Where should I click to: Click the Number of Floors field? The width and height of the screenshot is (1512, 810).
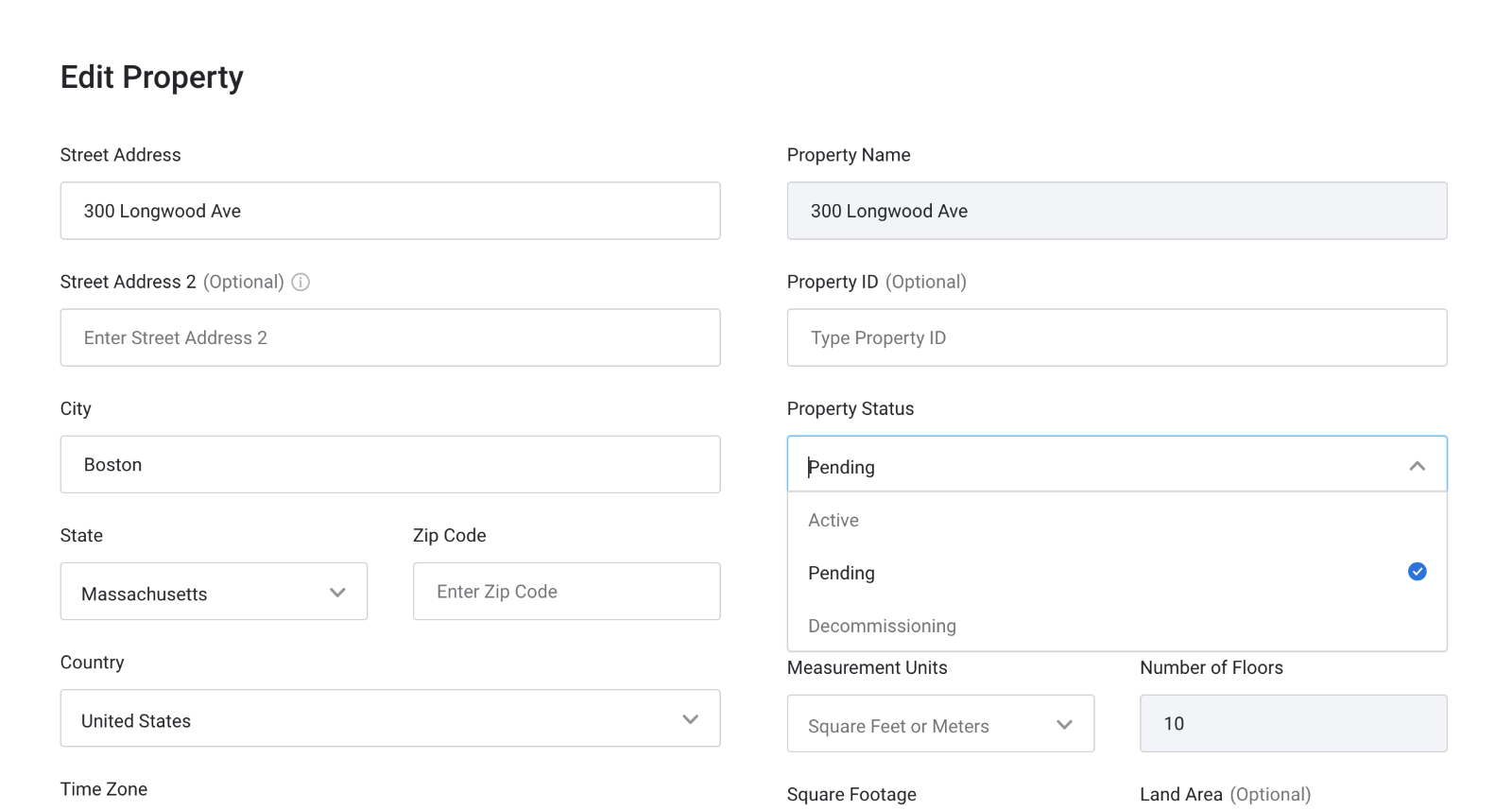tap(1293, 724)
